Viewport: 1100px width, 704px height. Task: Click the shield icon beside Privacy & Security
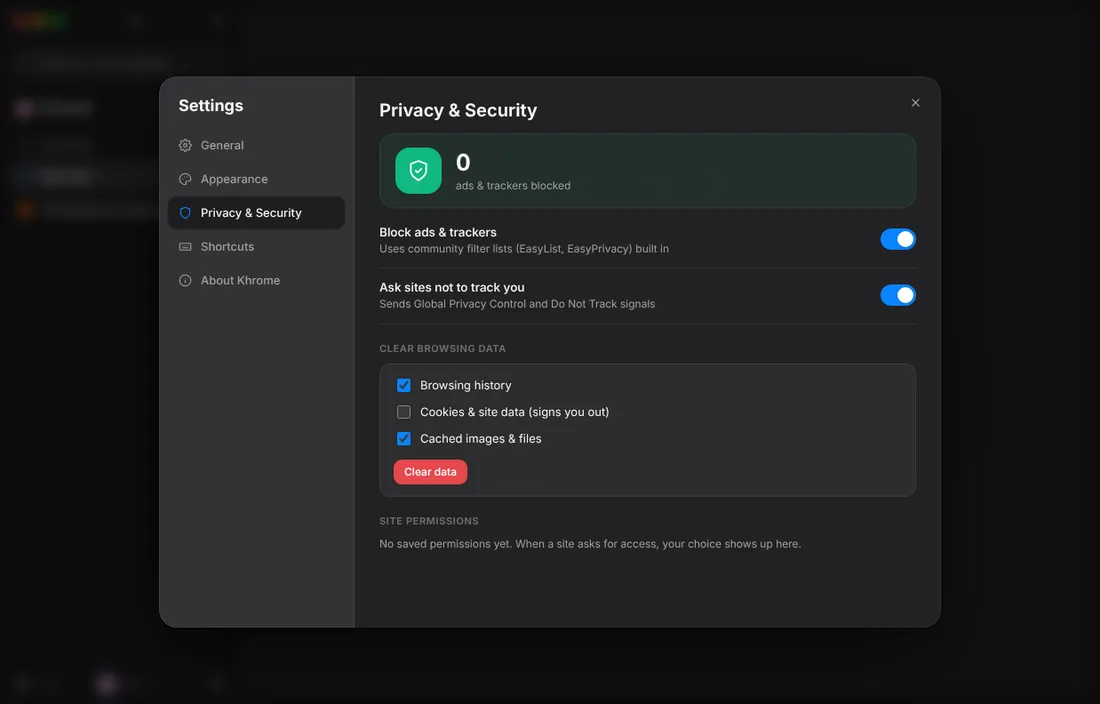(x=185, y=212)
